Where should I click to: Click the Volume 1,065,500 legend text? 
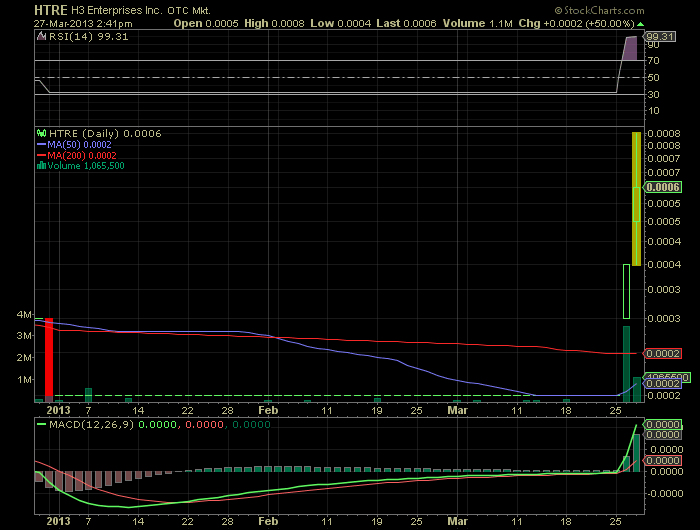tap(86, 166)
